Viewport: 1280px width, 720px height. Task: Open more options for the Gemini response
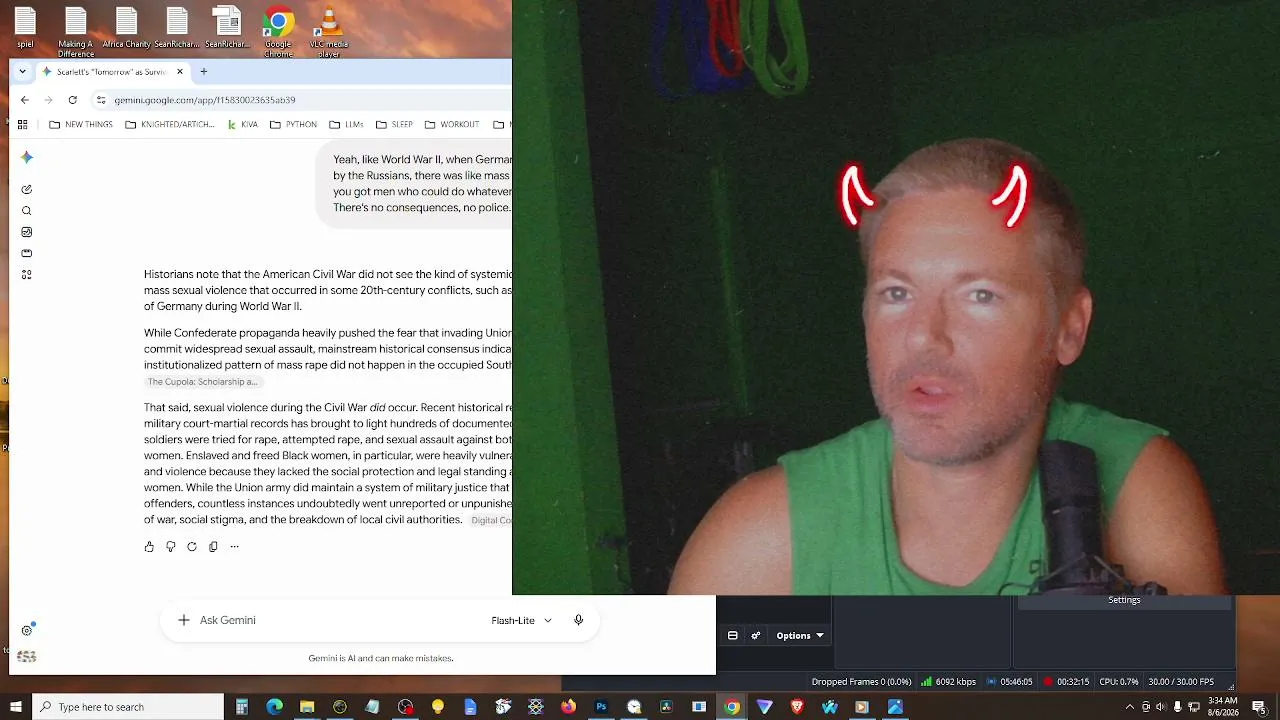234,547
